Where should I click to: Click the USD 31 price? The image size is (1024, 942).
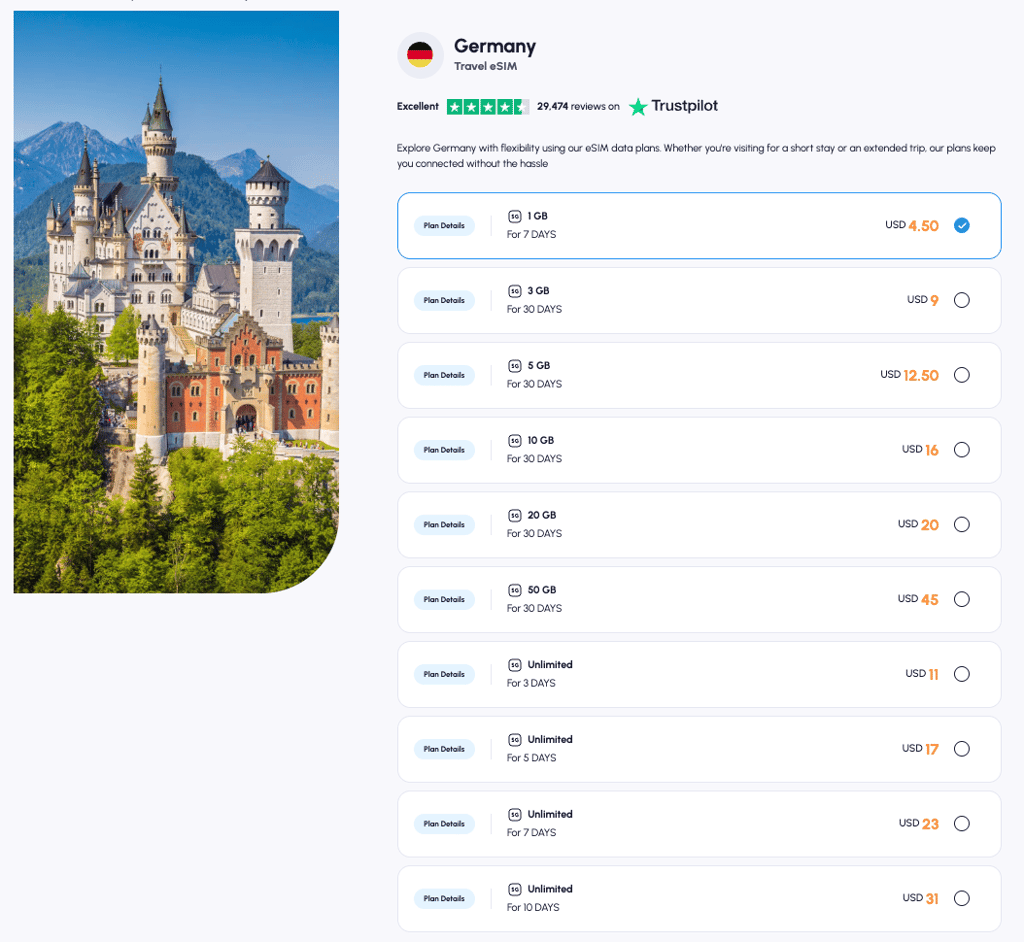tap(920, 898)
